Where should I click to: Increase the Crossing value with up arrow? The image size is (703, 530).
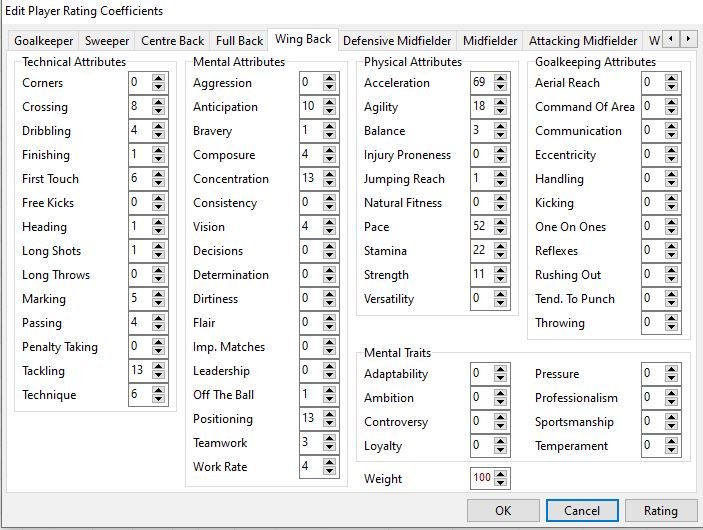coord(158,103)
